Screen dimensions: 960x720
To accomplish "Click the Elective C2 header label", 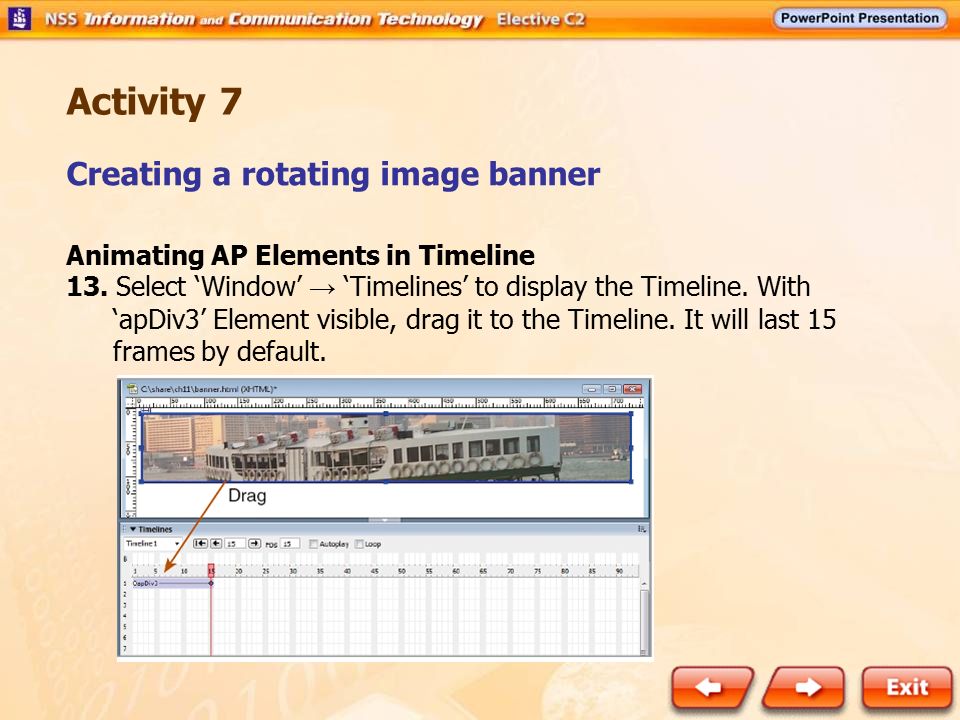I will click(x=541, y=20).
